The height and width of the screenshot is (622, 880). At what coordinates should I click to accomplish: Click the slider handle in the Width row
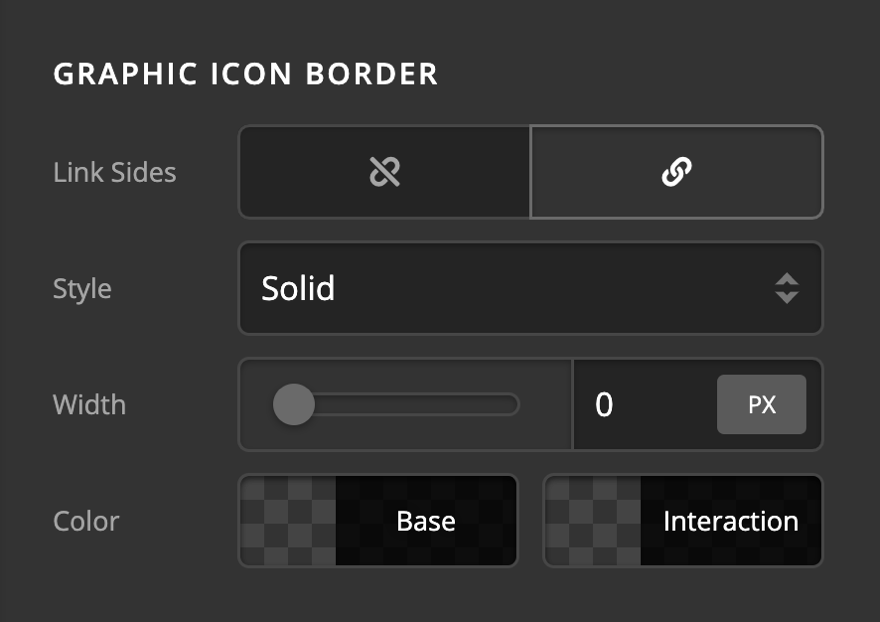[x=293, y=404]
